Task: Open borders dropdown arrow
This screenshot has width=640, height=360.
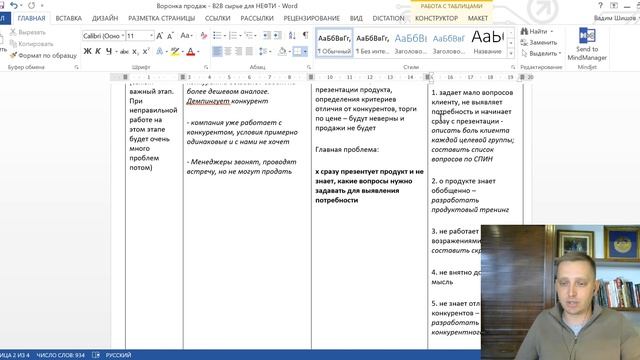Action: (305, 51)
